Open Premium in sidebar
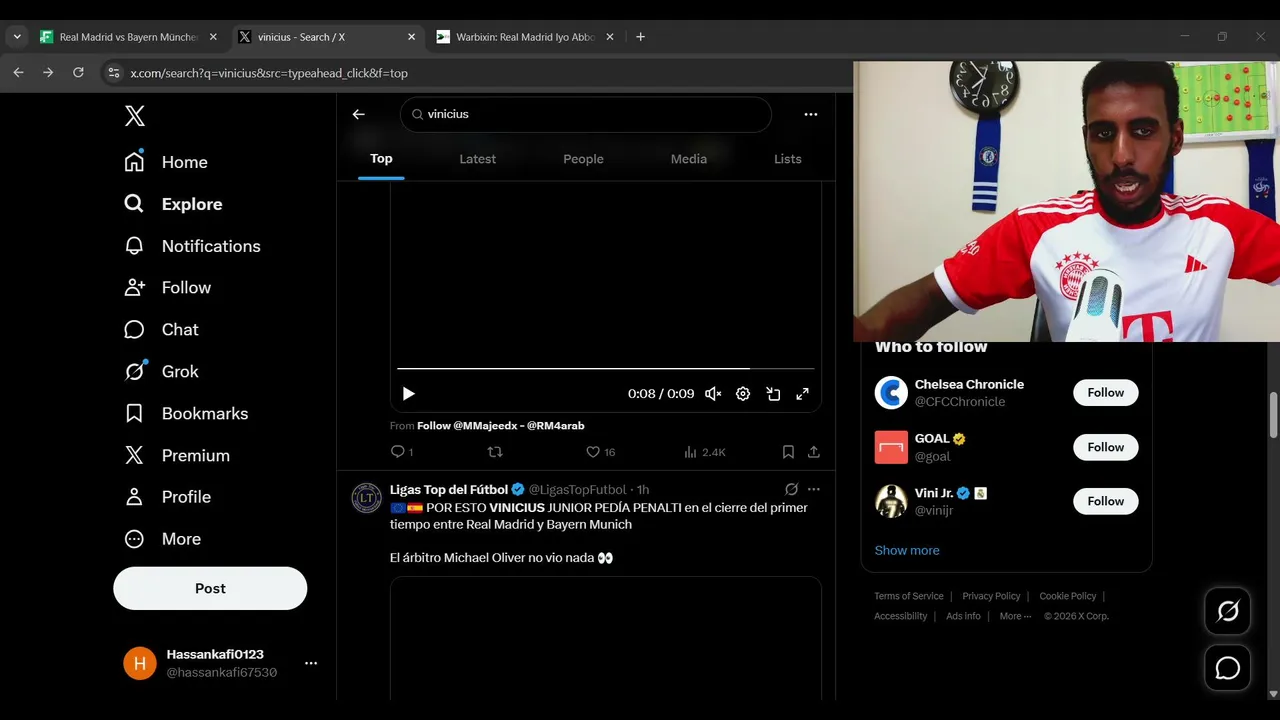The image size is (1280, 720). coord(177,456)
